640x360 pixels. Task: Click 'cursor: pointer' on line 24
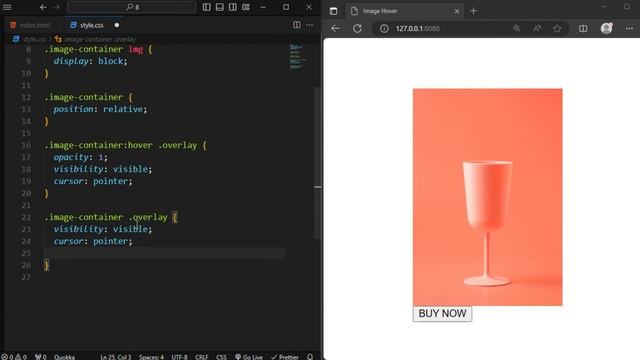[93, 241]
